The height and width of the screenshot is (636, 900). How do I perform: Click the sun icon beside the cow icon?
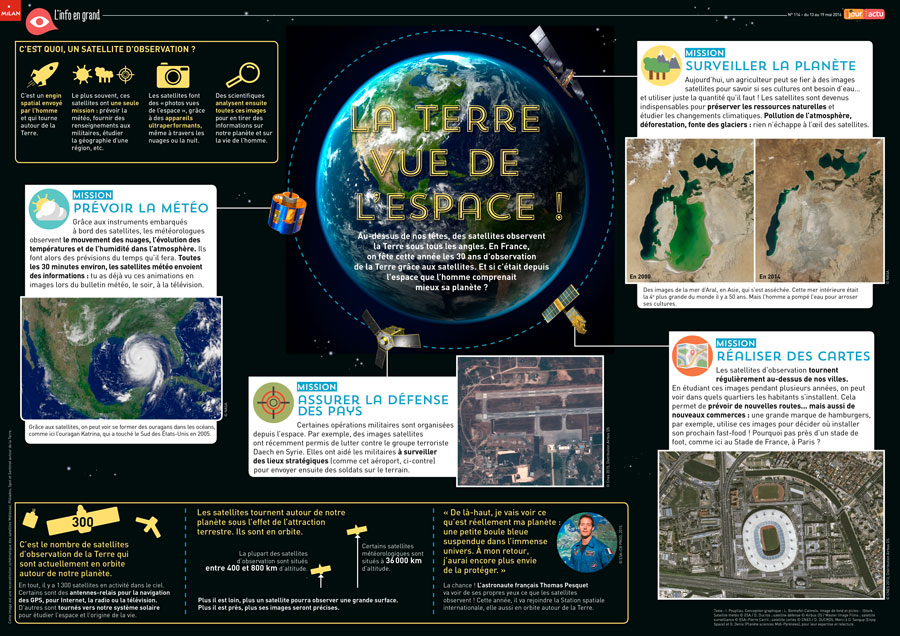click(82, 74)
